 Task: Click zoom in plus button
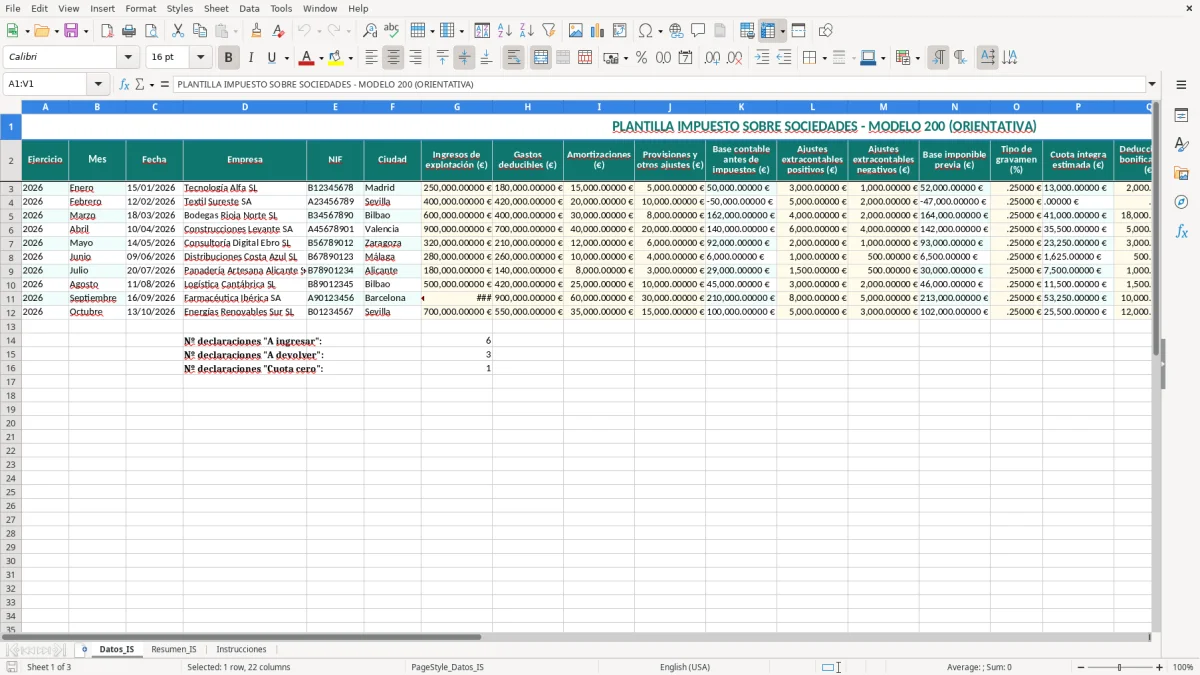coord(1160,667)
